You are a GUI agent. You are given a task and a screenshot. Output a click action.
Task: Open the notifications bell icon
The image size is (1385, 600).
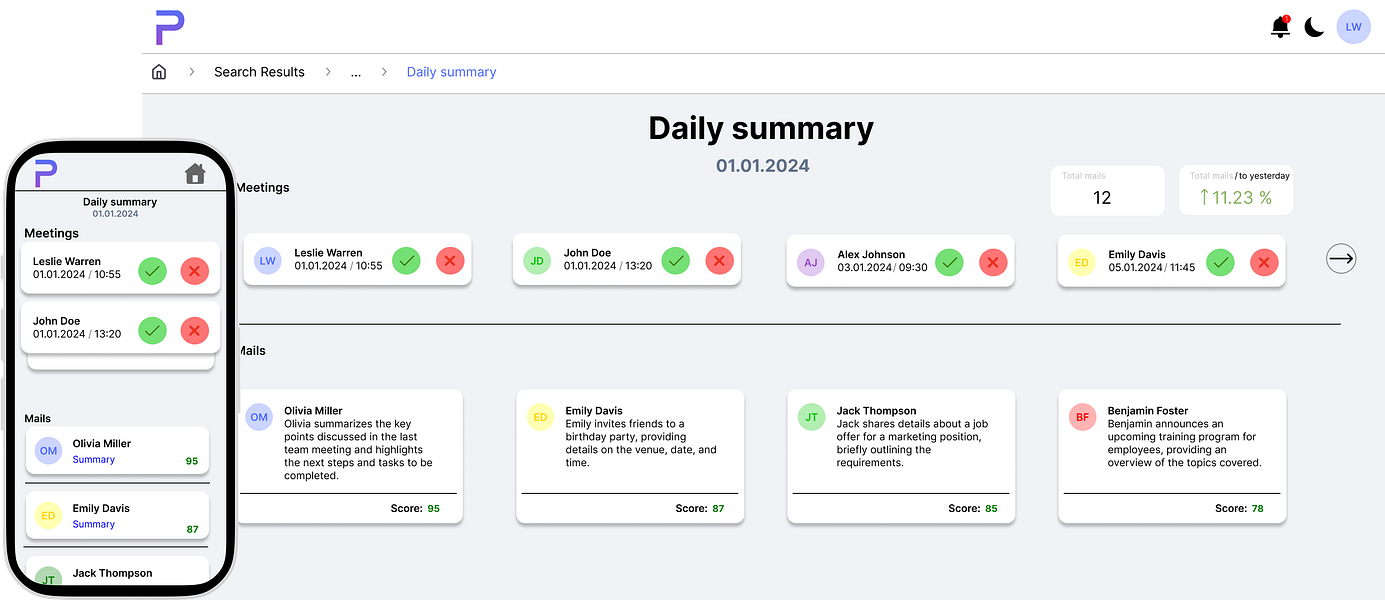tap(1281, 27)
